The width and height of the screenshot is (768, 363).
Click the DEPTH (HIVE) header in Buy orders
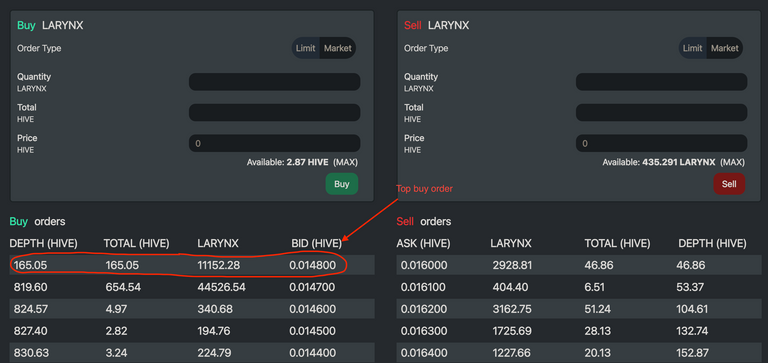click(x=44, y=243)
